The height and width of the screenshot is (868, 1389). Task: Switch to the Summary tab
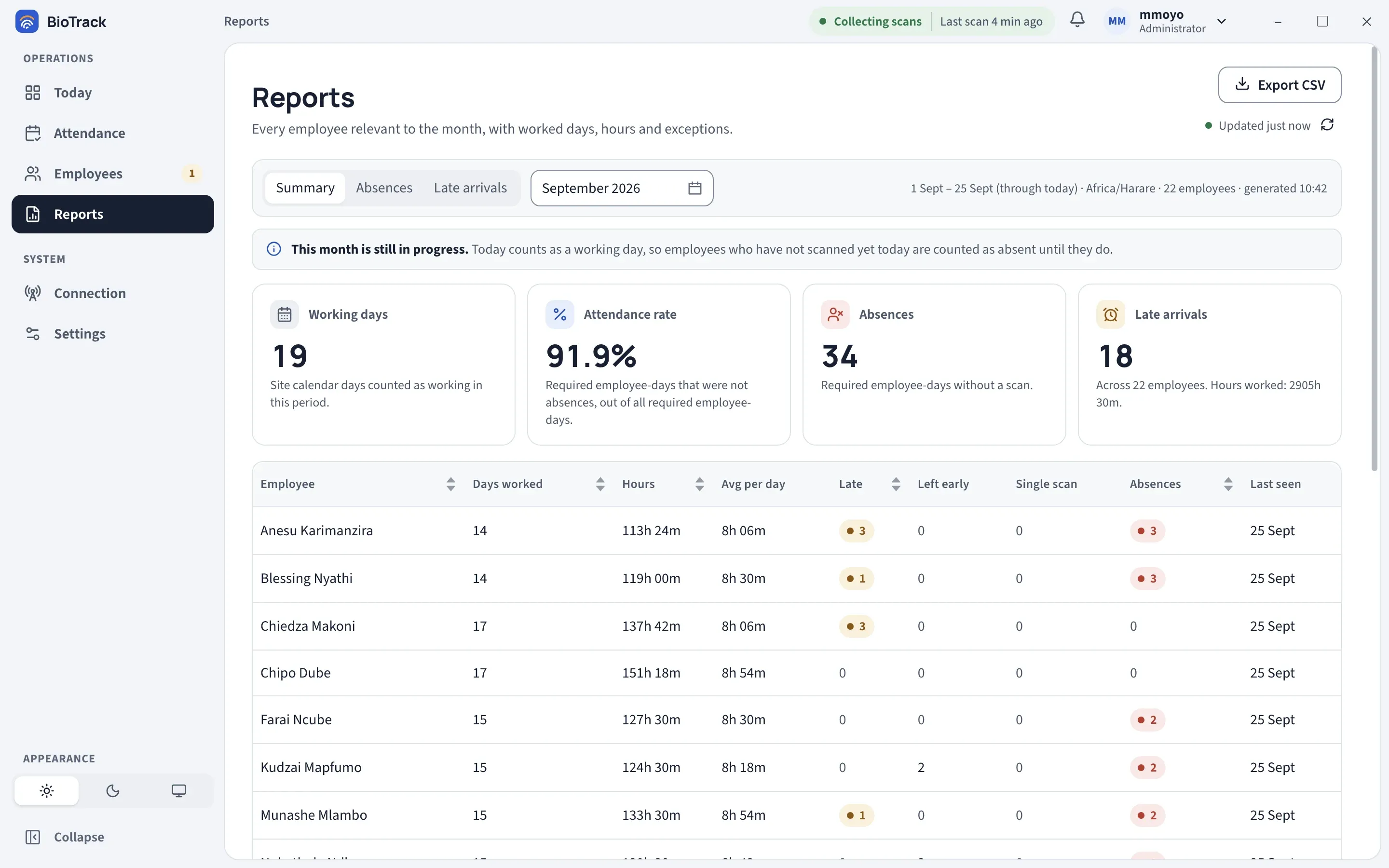tap(305, 188)
